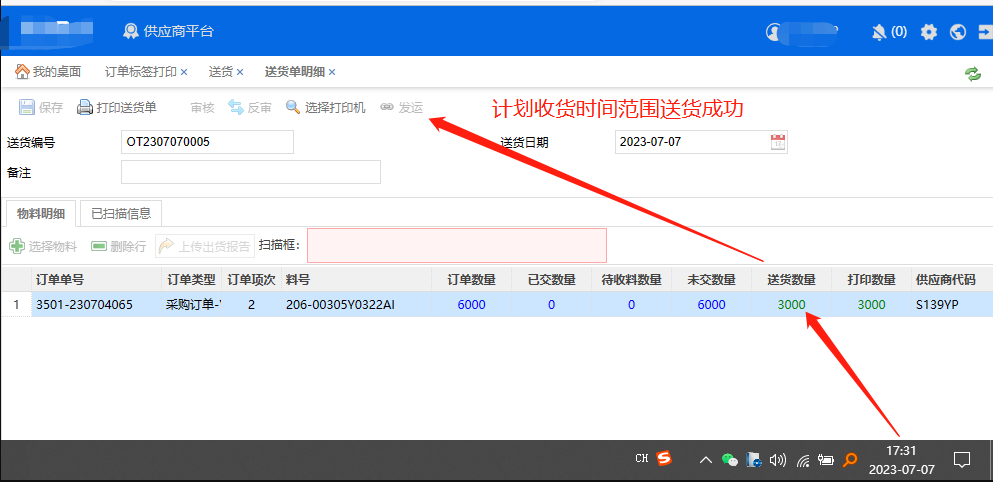The height and width of the screenshot is (482, 993).
Task: Click the 送货数量 column header
Action: pyautogui.click(x=791, y=279)
